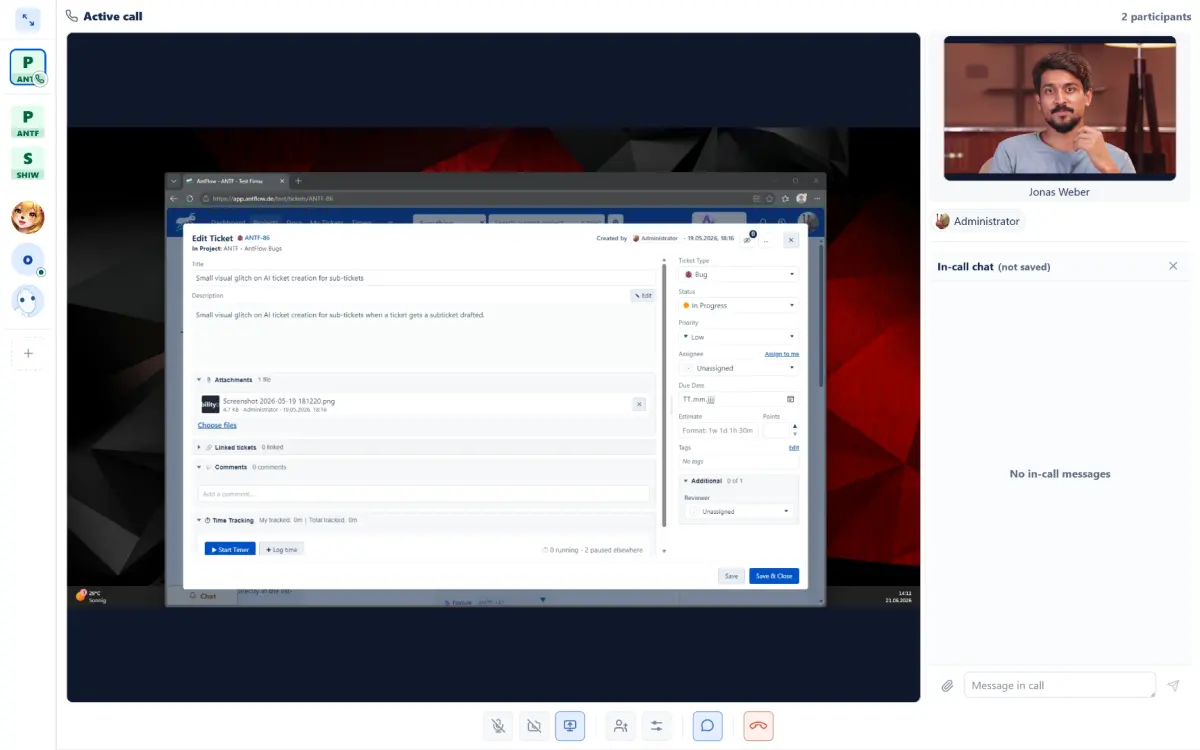
Task: Close the Edit Ticket dialog
Action: tap(791, 240)
